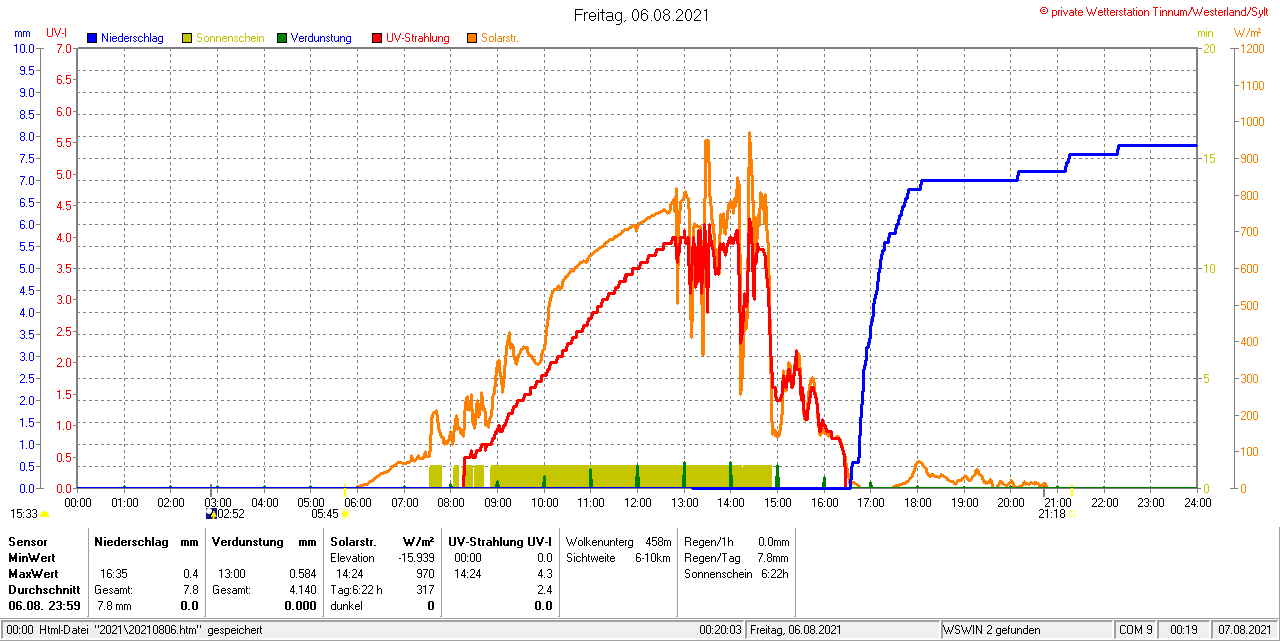Click the yellow Sonnenschein legend swatch
The width and height of the screenshot is (1280, 641).
tap(188, 38)
